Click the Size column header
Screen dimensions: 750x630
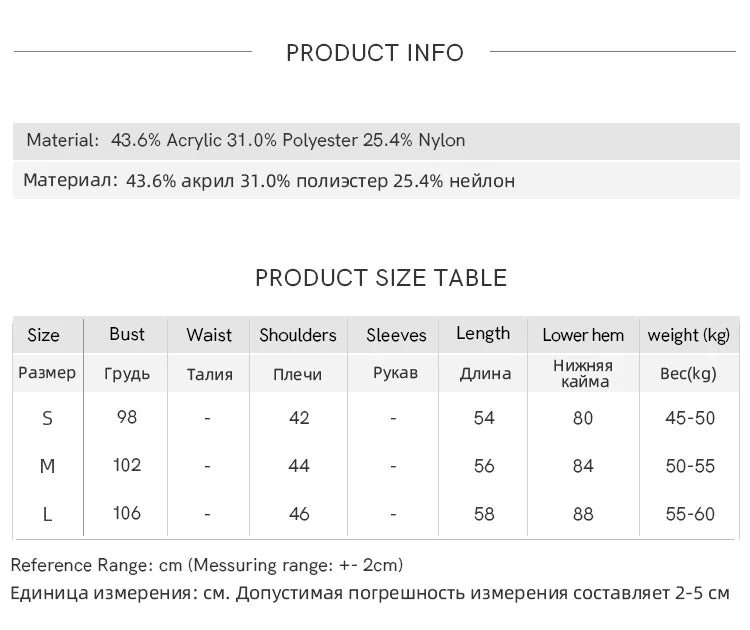pos(44,335)
